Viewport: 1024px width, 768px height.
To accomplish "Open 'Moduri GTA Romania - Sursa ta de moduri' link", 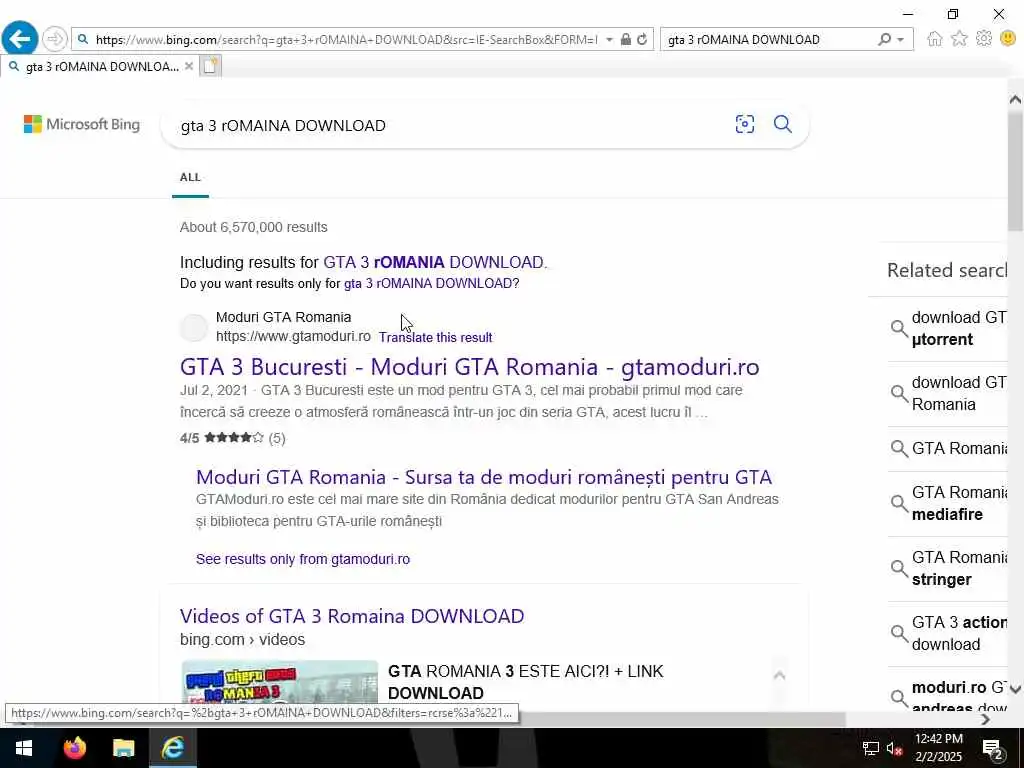I will point(484,477).
